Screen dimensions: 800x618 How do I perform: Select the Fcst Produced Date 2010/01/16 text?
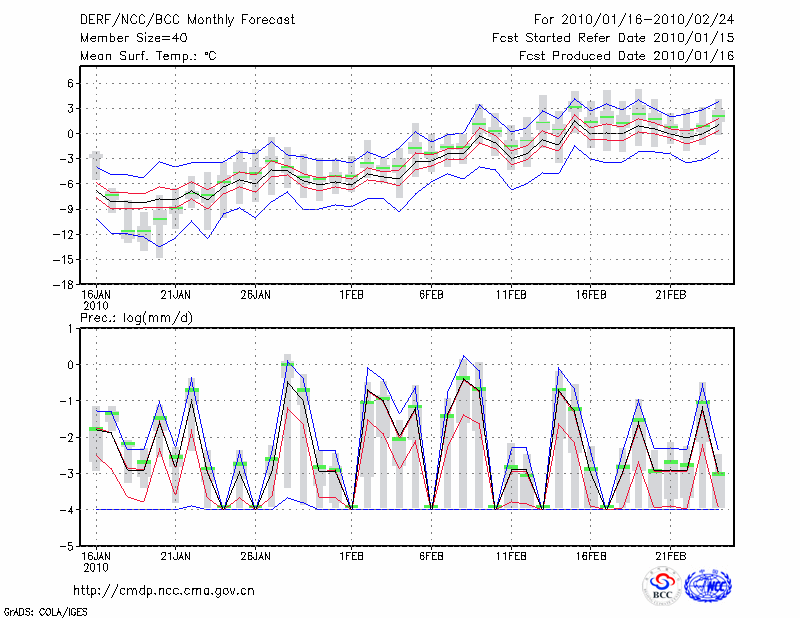click(x=627, y=56)
